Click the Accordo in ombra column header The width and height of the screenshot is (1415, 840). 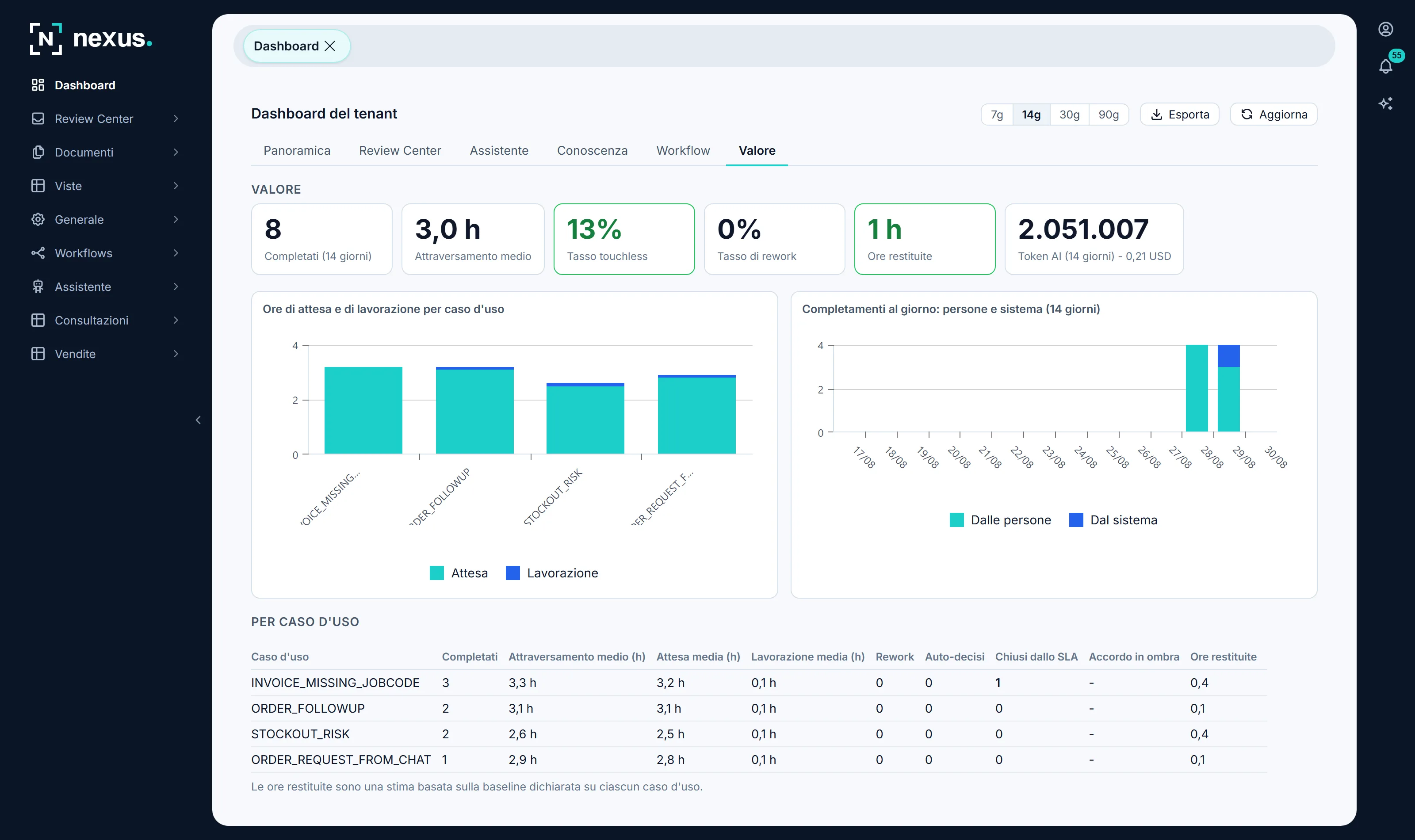[1134, 657]
